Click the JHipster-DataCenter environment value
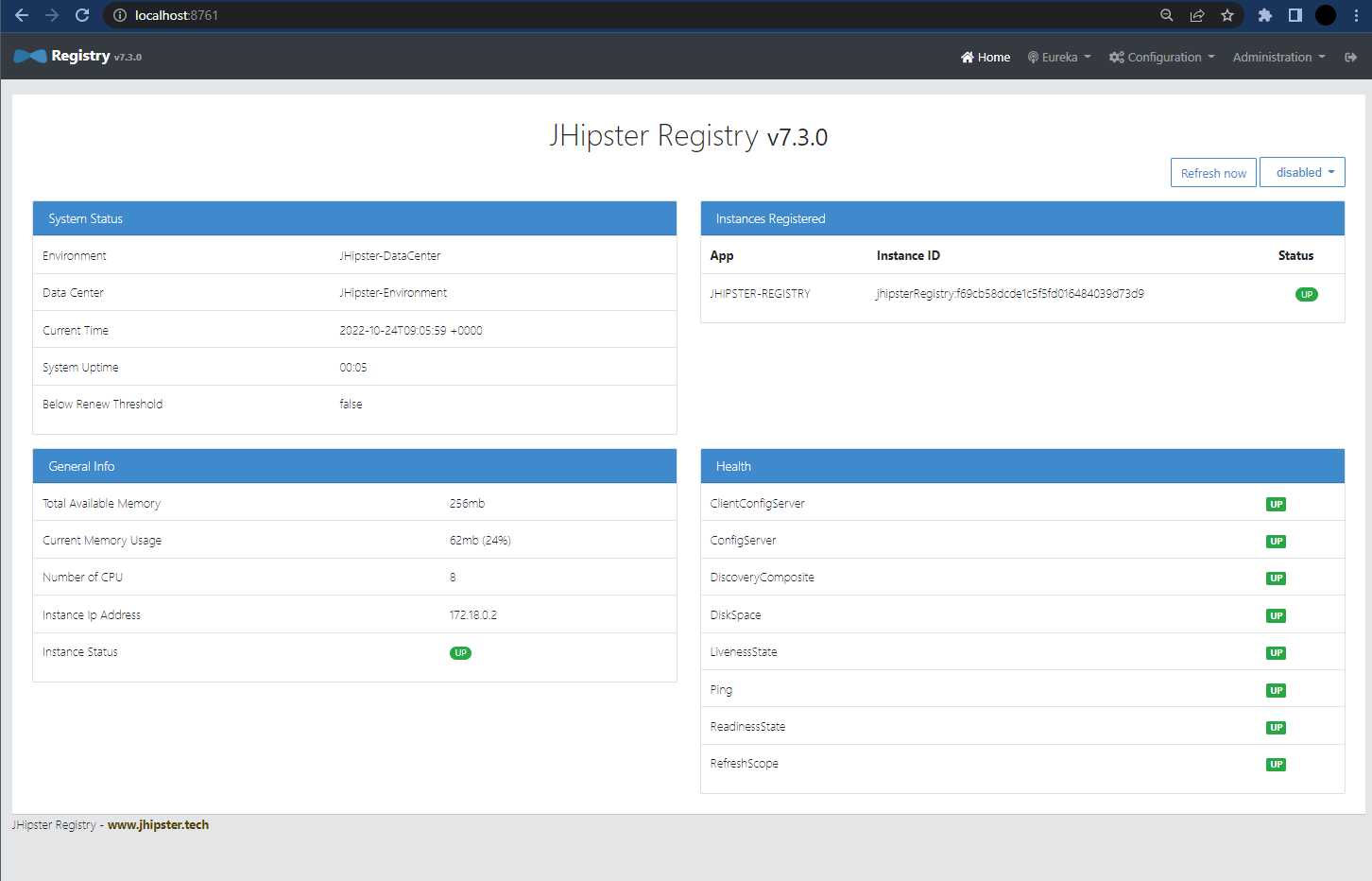1372x881 pixels. [390, 256]
